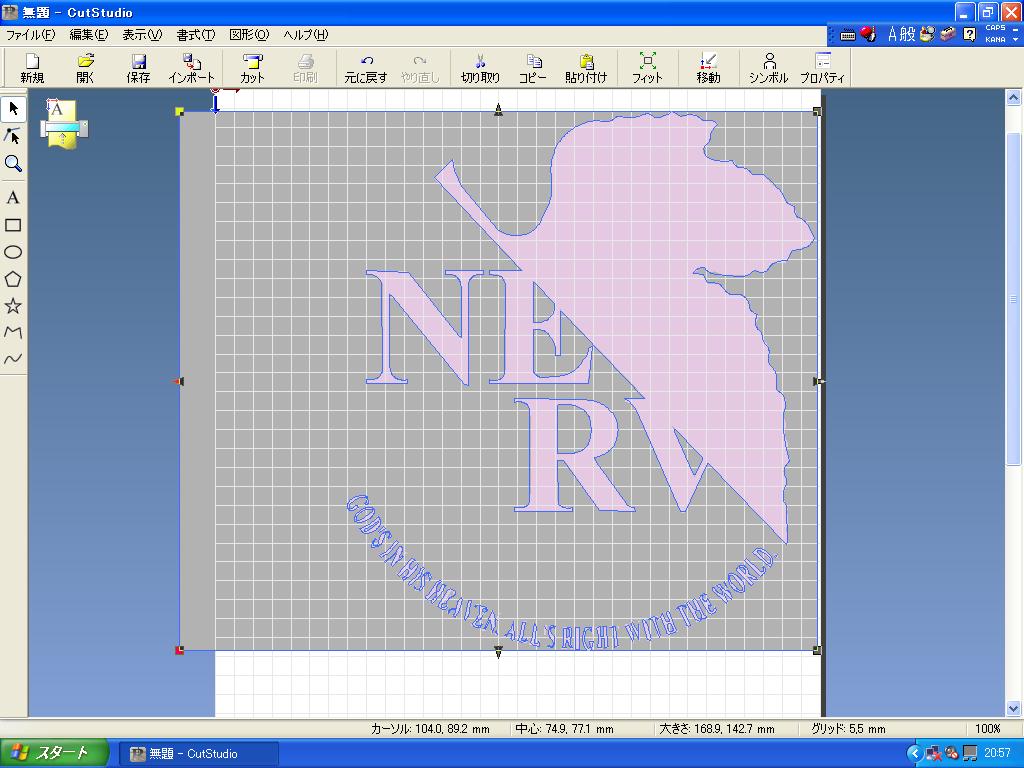Open the ファイル(F) menu

click(30, 35)
